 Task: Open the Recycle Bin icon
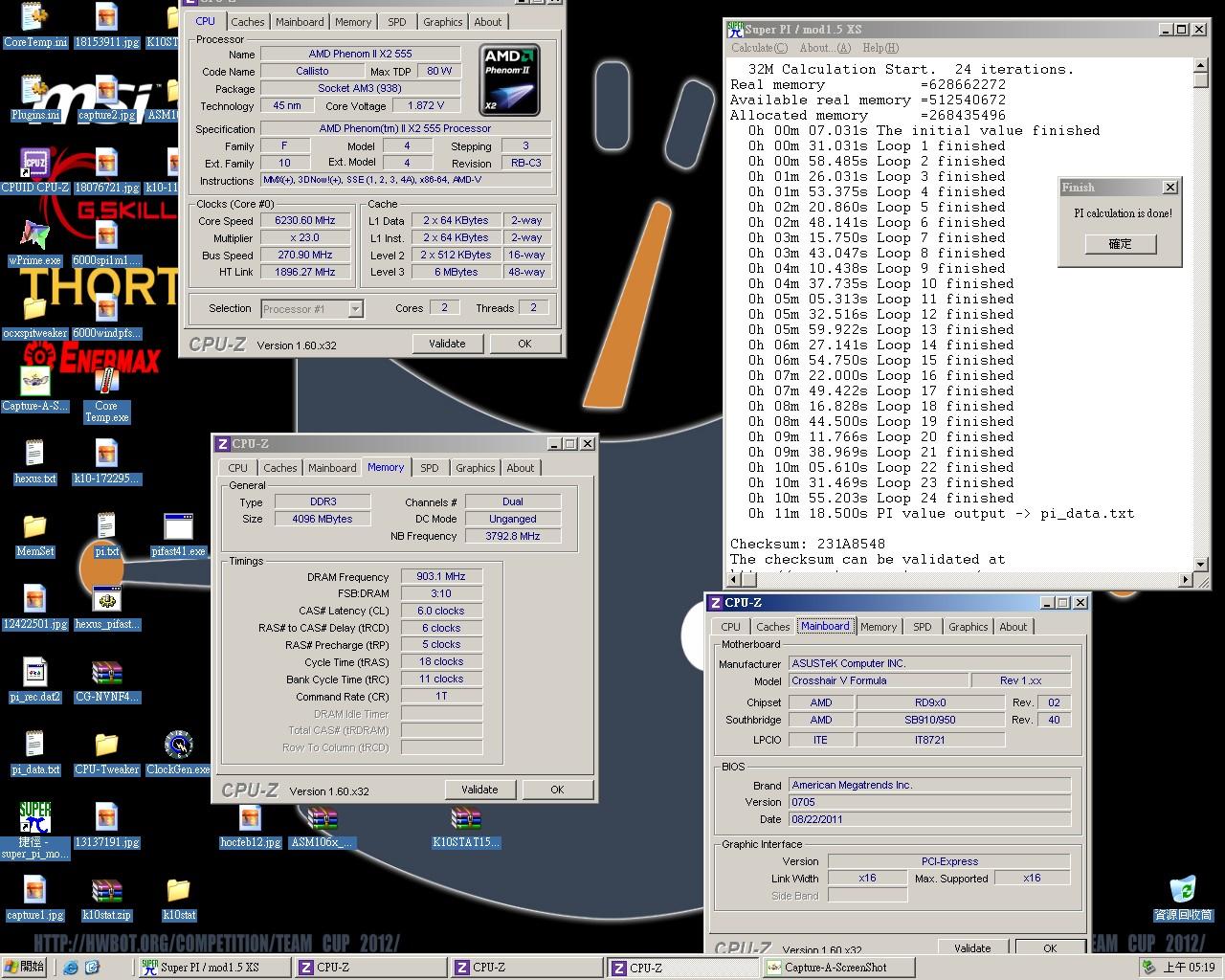coord(1183,898)
